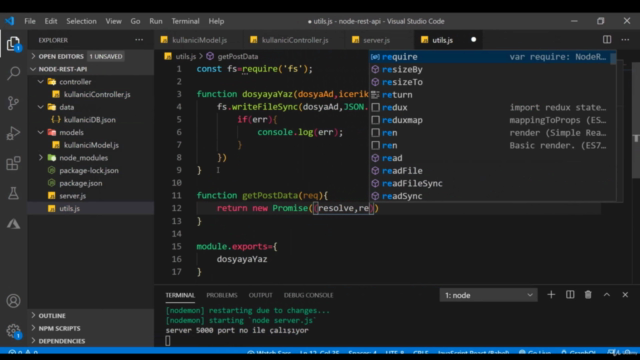640x360 pixels.
Task: Choose 'return' autocomplete suggestion
Action: 490,95
